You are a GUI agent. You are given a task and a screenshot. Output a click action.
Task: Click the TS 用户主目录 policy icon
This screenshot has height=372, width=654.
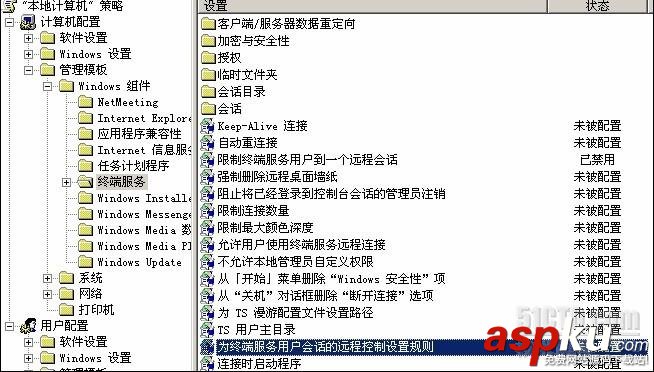[207, 330]
